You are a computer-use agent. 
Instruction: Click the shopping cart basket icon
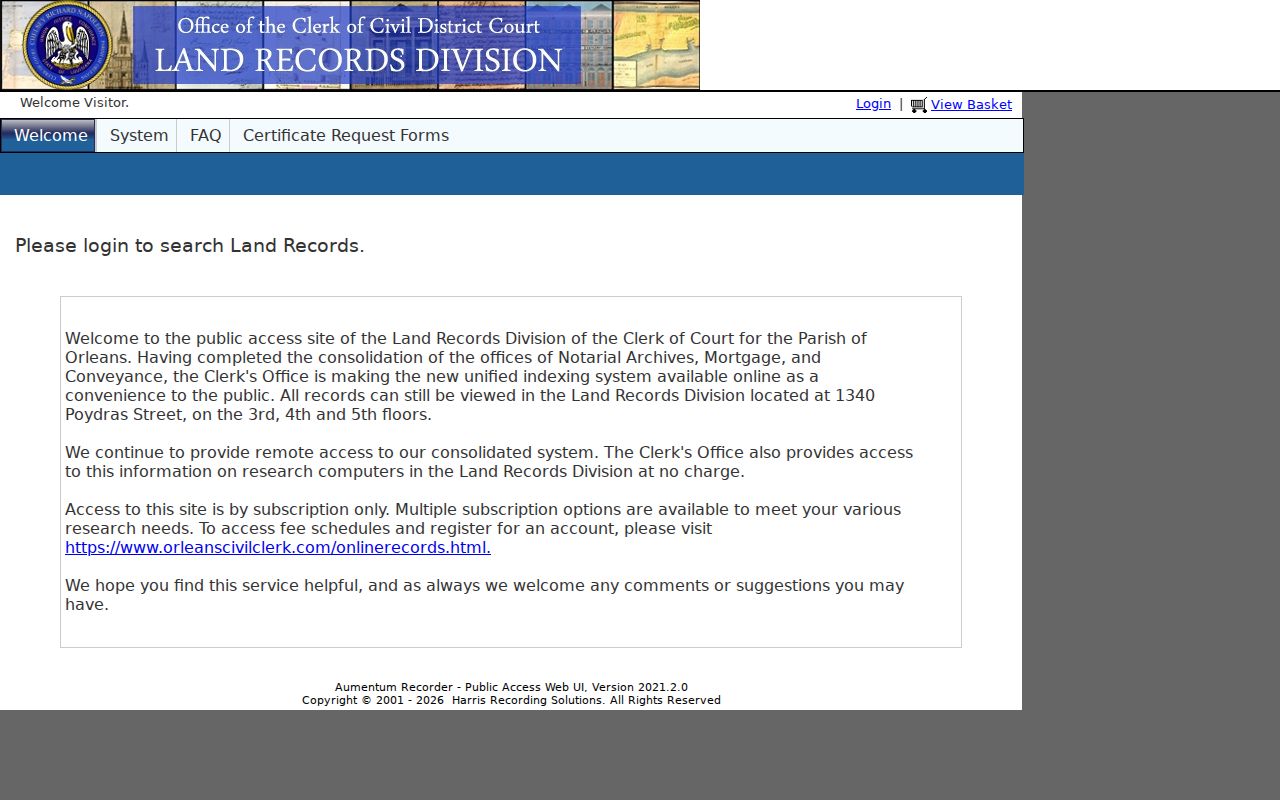[918, 105]
